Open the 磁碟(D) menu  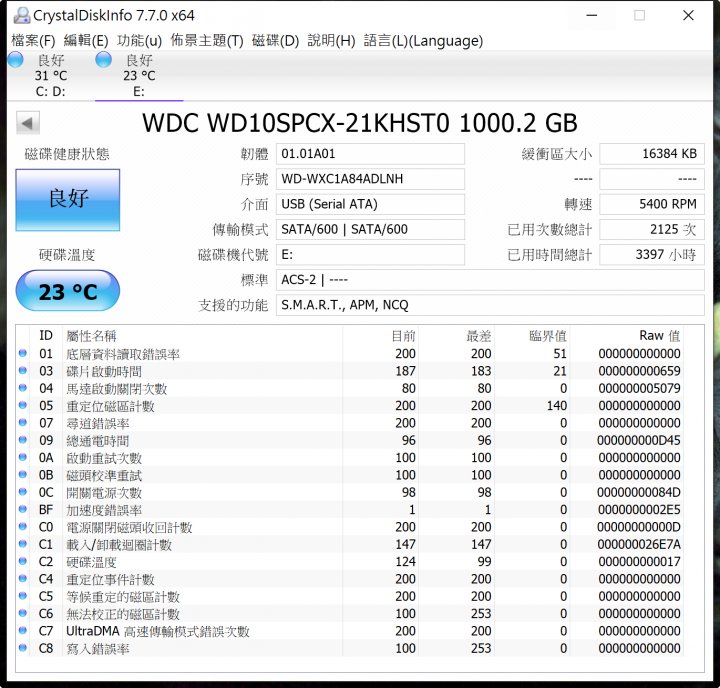tap(275, 40)
